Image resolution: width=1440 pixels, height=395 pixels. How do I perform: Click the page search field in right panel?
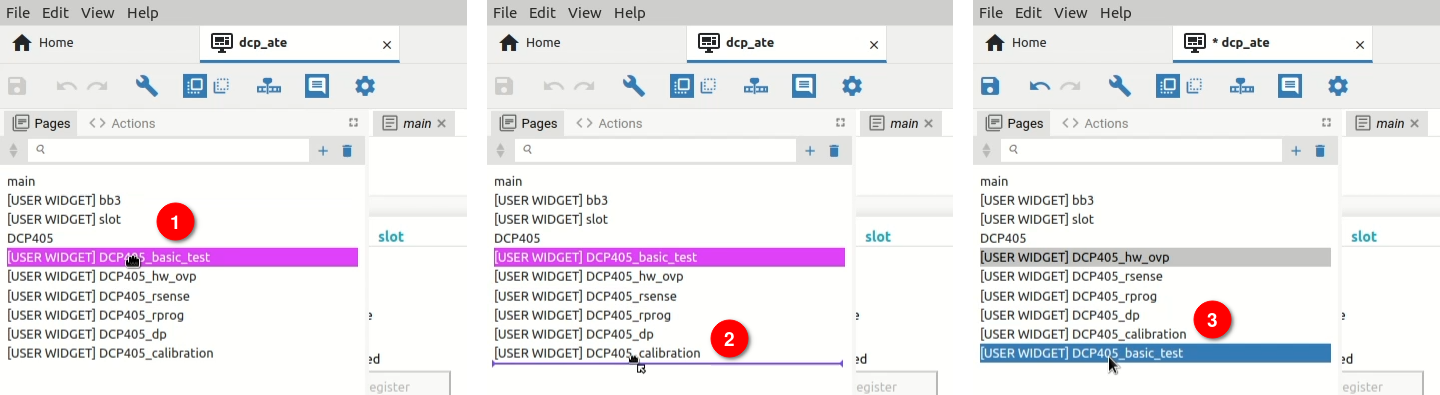tap(1141, 150)
